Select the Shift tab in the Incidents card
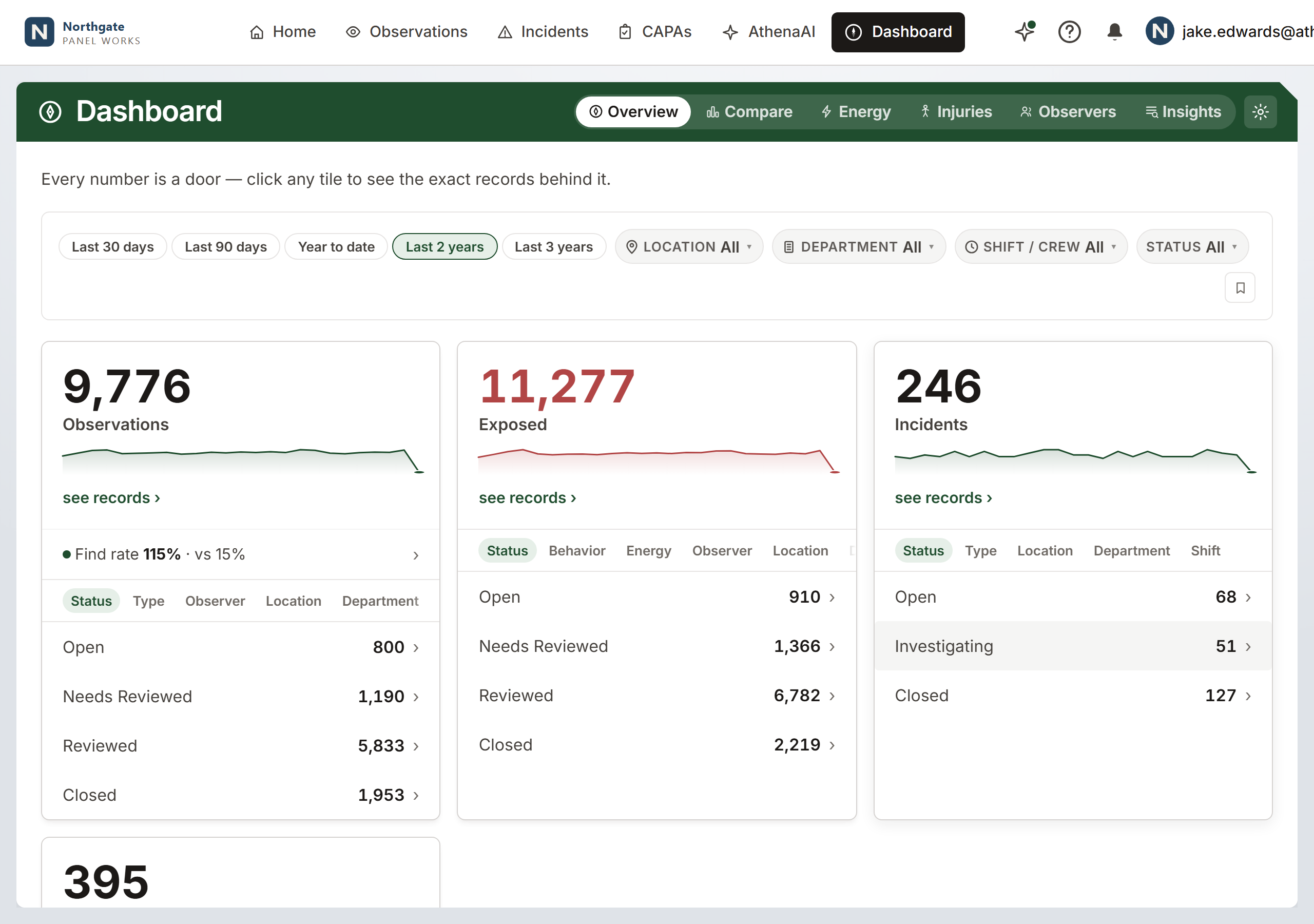The image size is (1314, 924). pos(1205,551)
